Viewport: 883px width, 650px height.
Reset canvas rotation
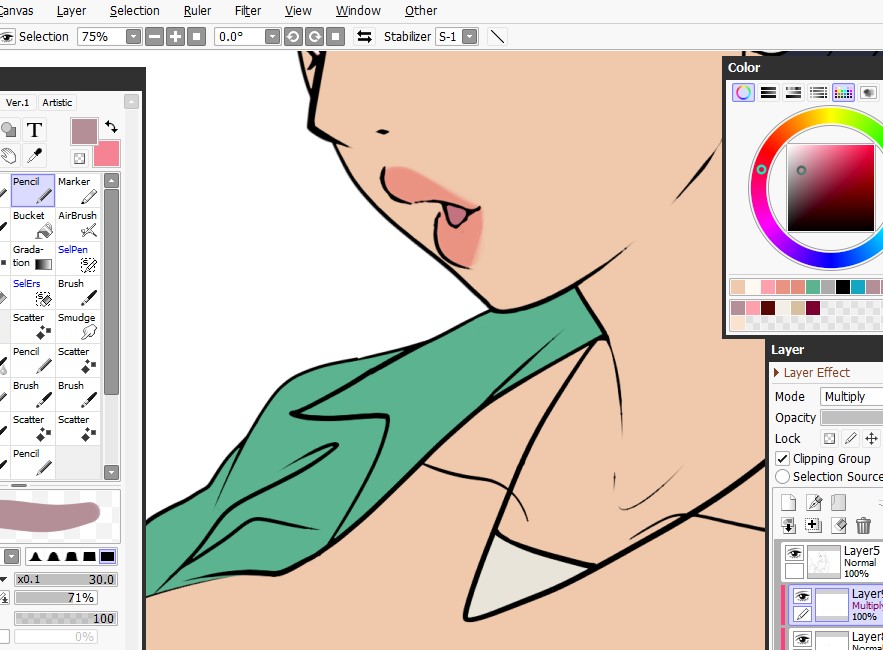click(x=336, y=37)
